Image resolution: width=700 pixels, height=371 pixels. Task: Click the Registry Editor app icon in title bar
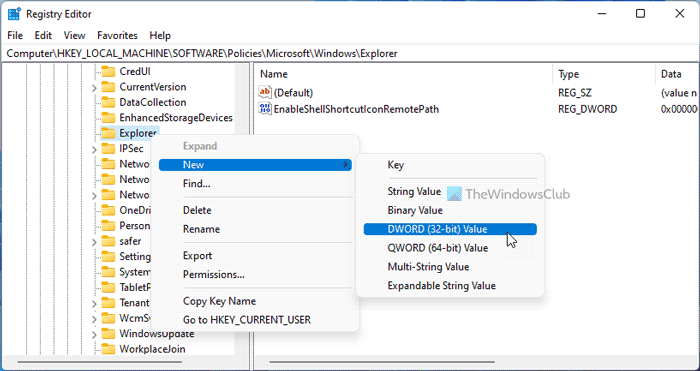coord(14,14)
